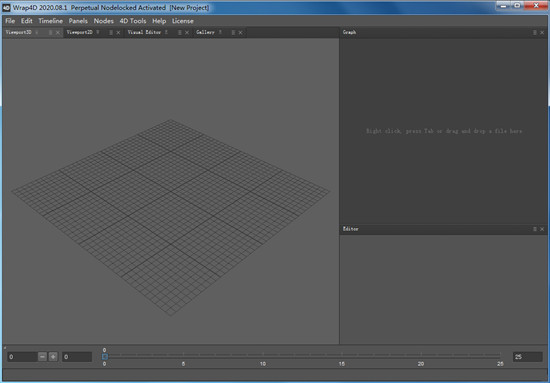The width and height of the screenshot is (550, 383).
Task: Open the Nodes menu
Action: click(103, 21)
